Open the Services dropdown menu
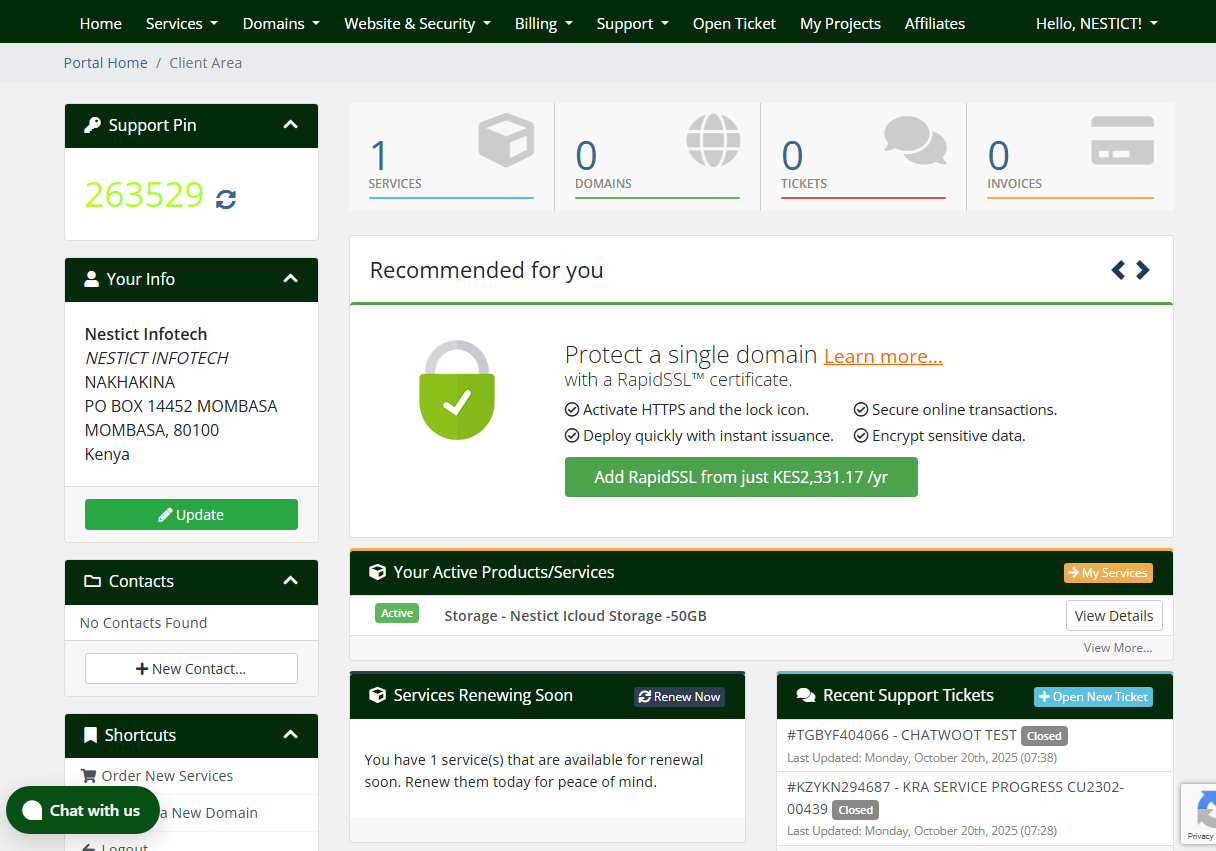The height and width of the screenshot is (851, 1216). pos(181,23)
